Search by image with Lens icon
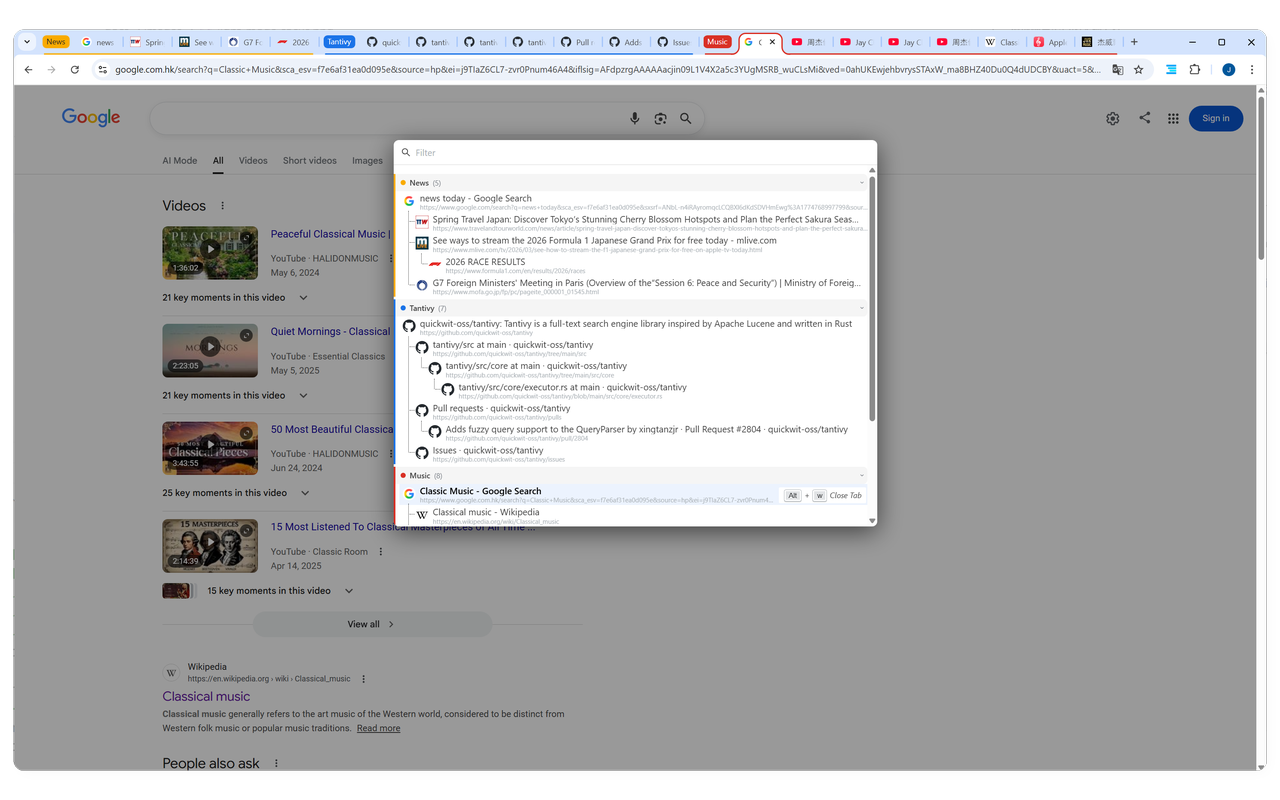 (x=660, y=118)
